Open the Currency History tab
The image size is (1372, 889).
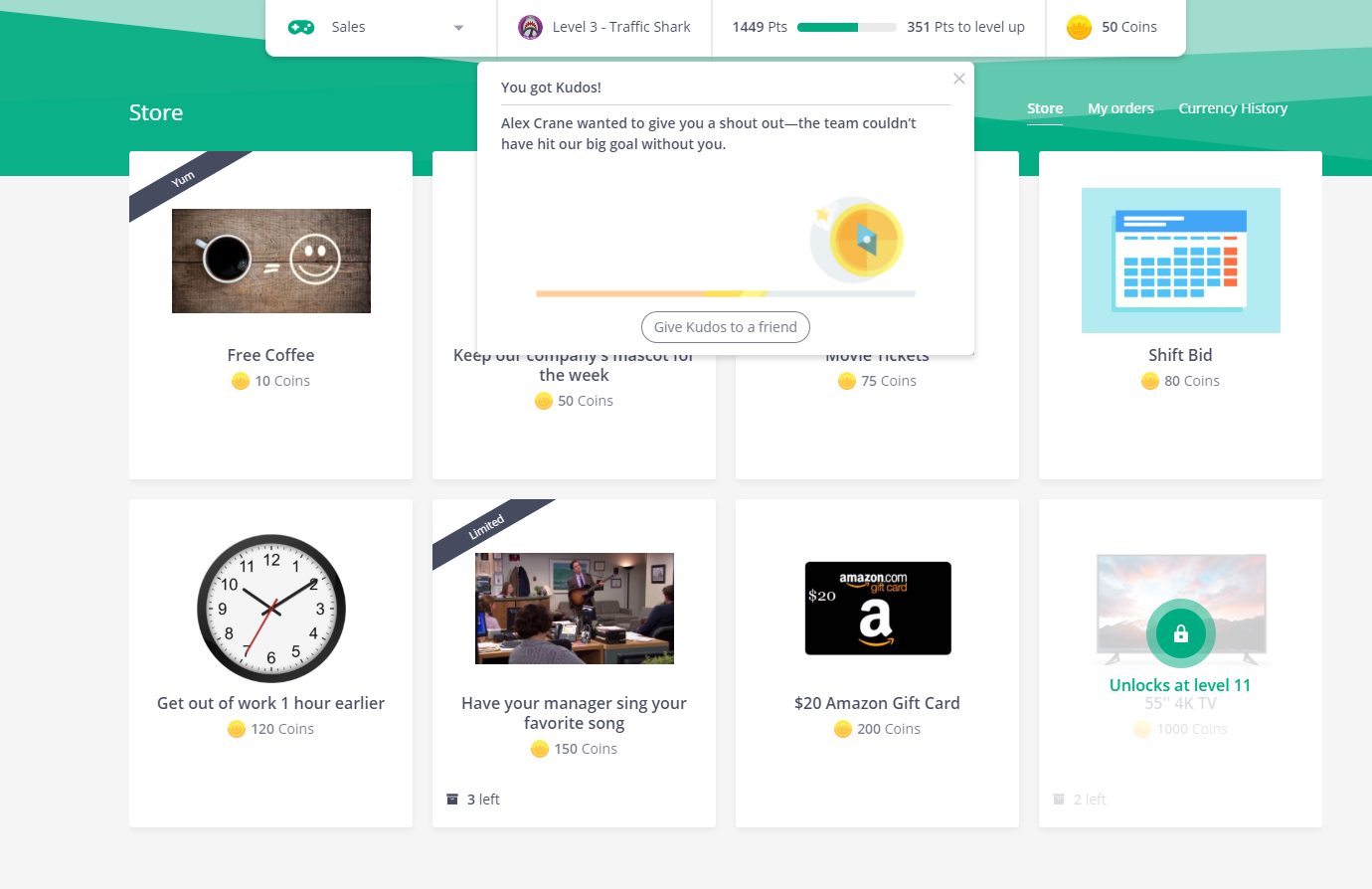tap(1233, 108)
